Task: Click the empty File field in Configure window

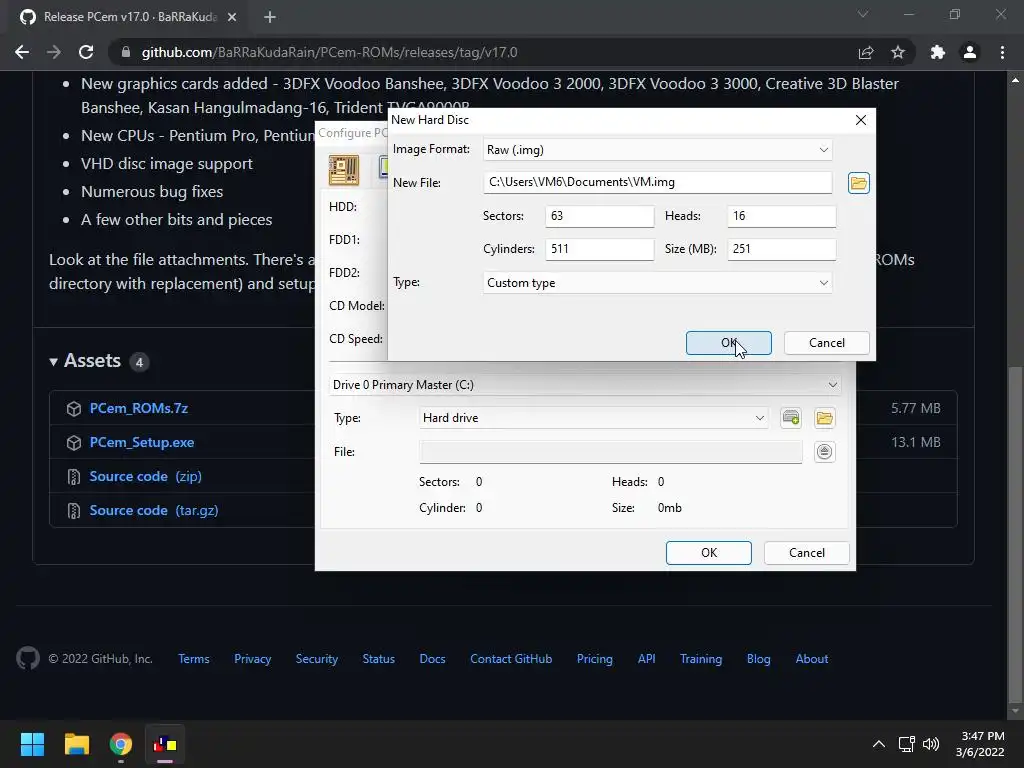Action: tap(611, 452)
